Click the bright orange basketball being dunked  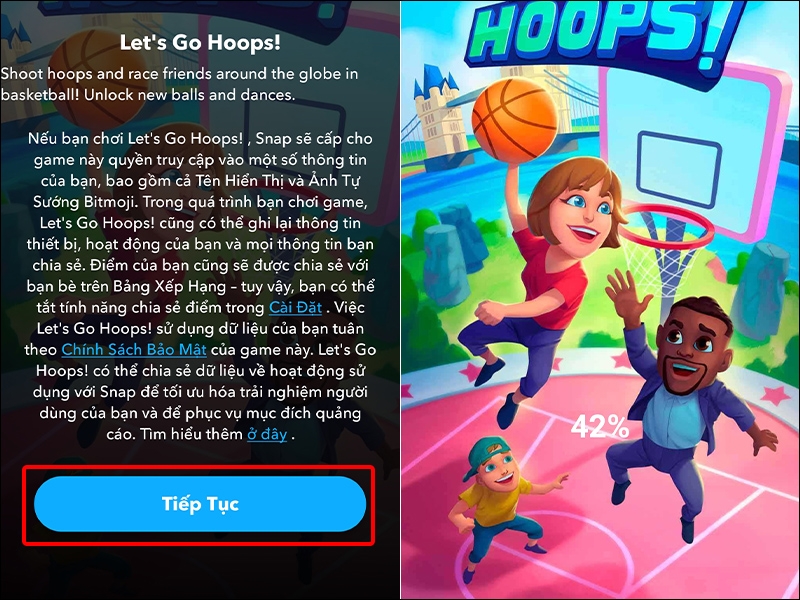click(x=514, y=120)
